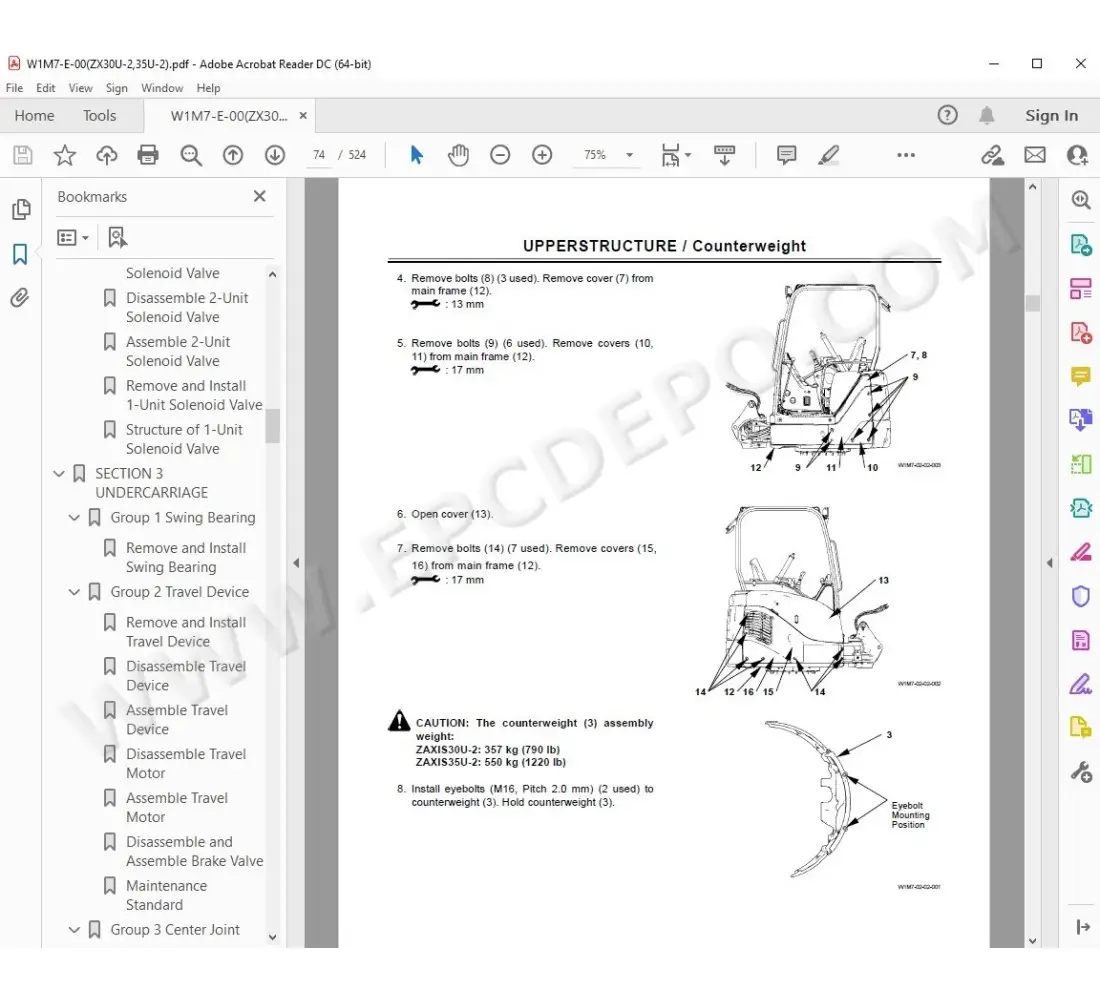
Task: Select the Hand pan tool
Action: click(458, 155)
